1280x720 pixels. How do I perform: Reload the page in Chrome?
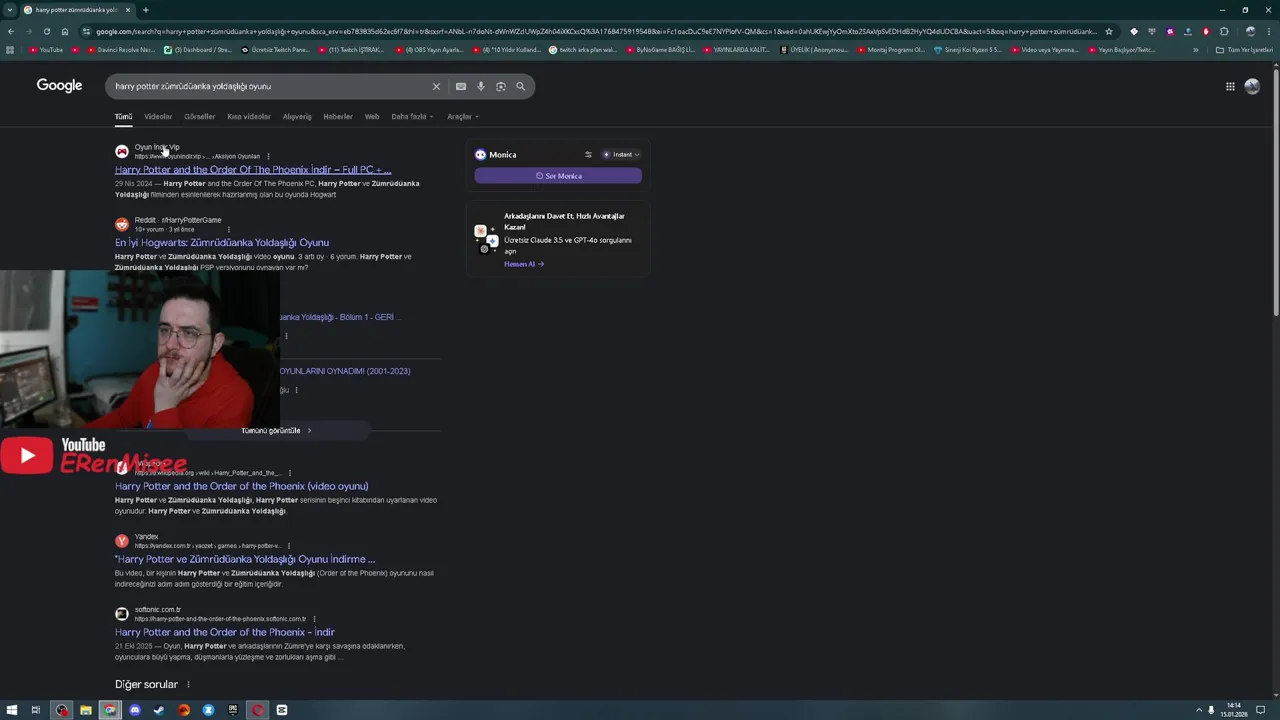click(46, 31)
